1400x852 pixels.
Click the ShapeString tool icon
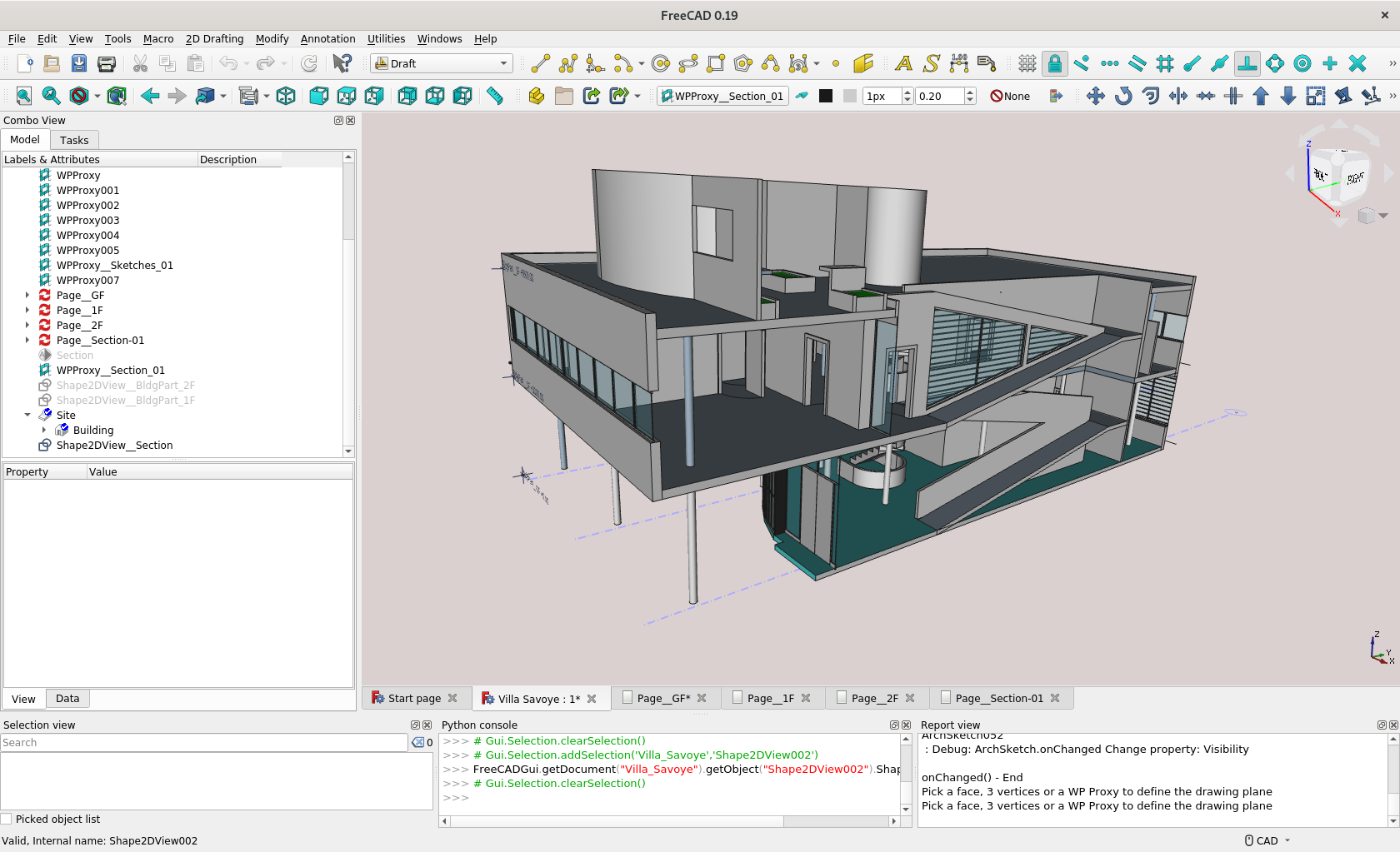[931, 63]
